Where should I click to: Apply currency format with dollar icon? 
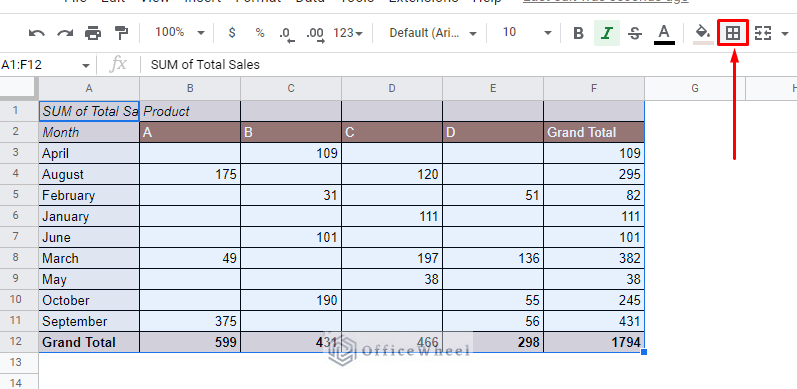point(232,33)
